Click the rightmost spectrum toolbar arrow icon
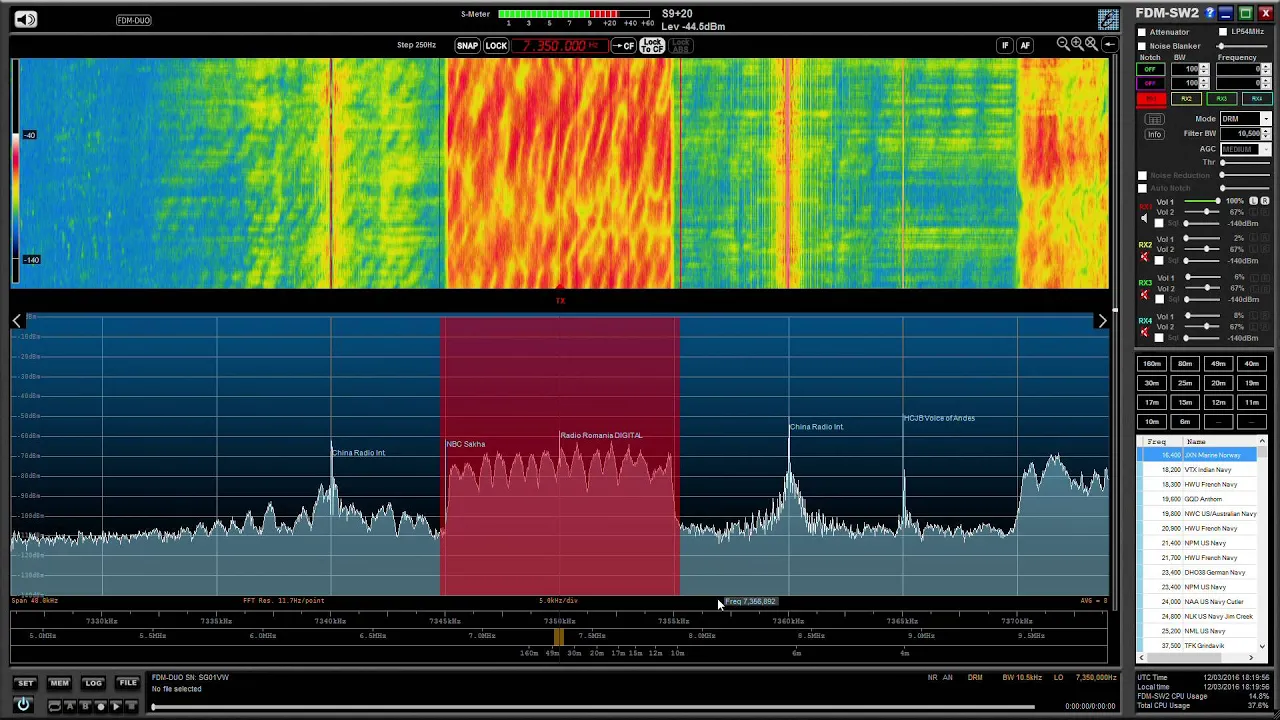The height and width of the screenshot is (720, 1280). point(1109,44)
